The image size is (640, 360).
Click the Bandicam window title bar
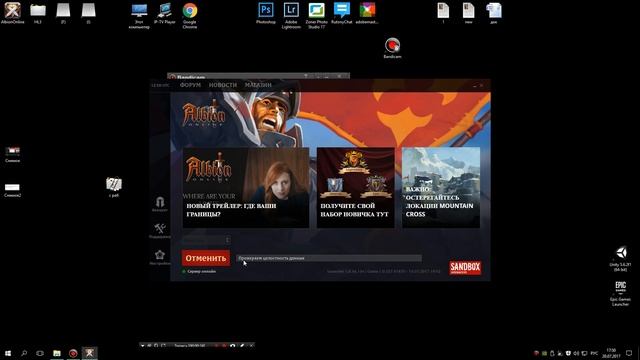pos(258,76)
